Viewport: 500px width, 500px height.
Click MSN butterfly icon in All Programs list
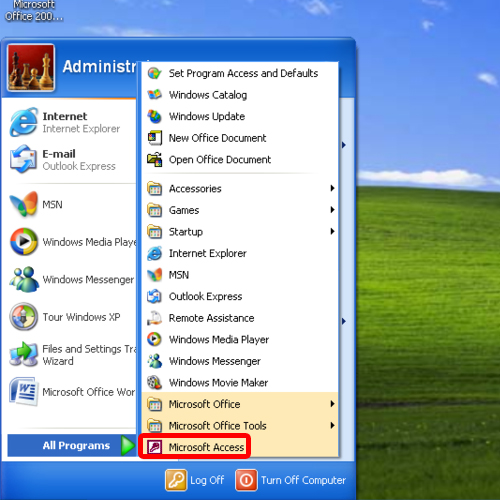pos(155,275)
